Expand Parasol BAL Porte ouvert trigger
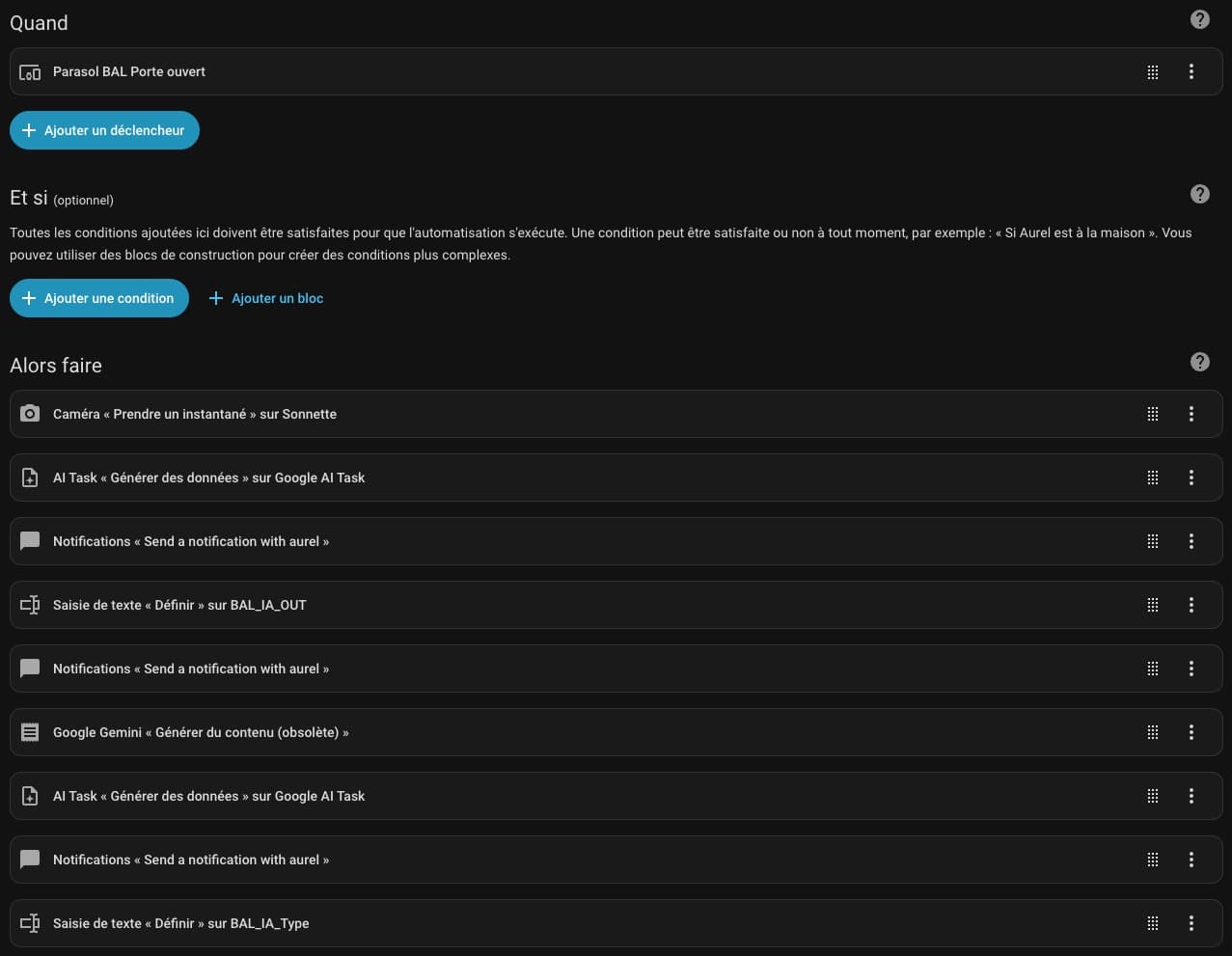 pyautogui.click(x=129, y=71)
